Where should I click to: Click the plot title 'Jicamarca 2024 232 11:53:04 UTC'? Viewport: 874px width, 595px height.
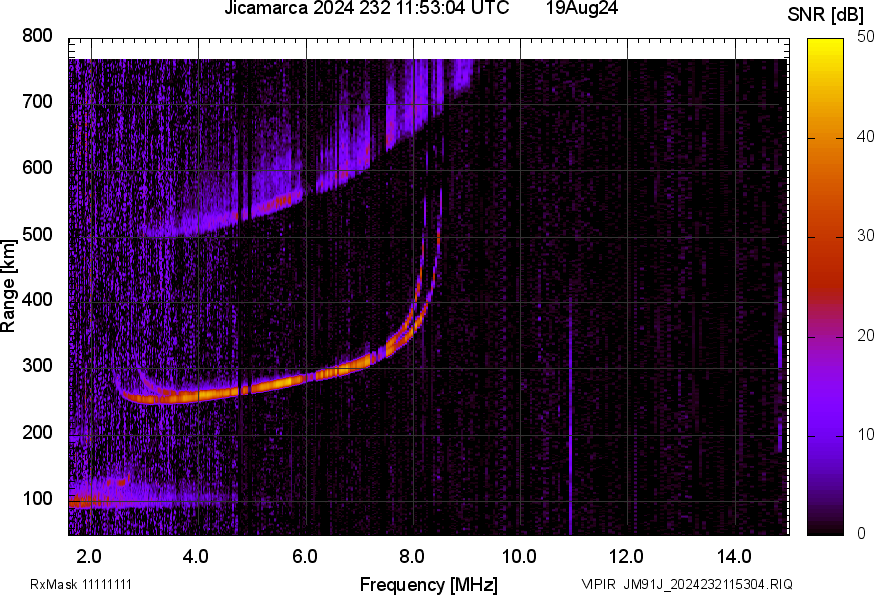[x=367, y=8]
